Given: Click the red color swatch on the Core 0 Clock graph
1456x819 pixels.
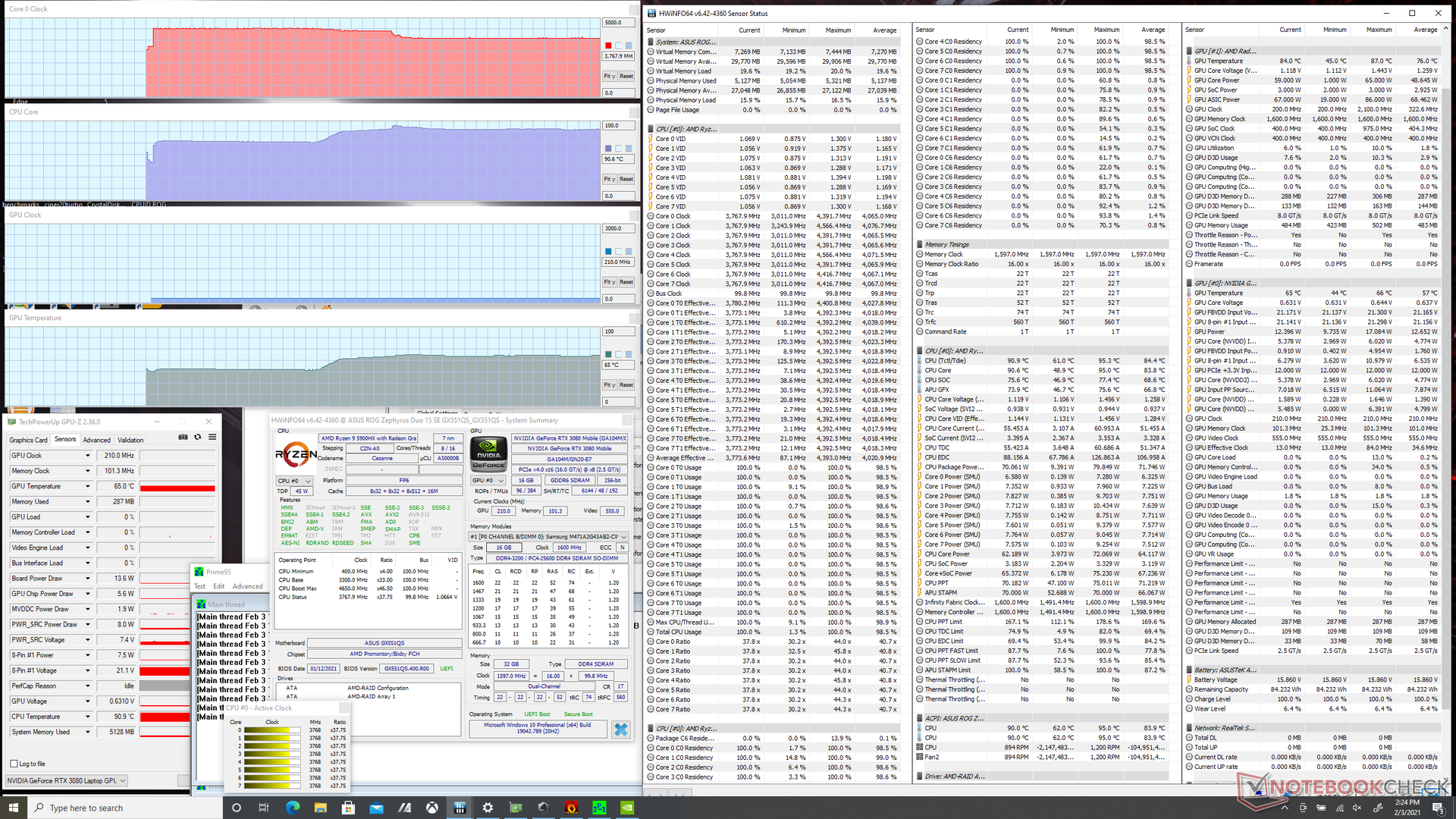Looking at the screenshot, I should (x=608, y=45).
